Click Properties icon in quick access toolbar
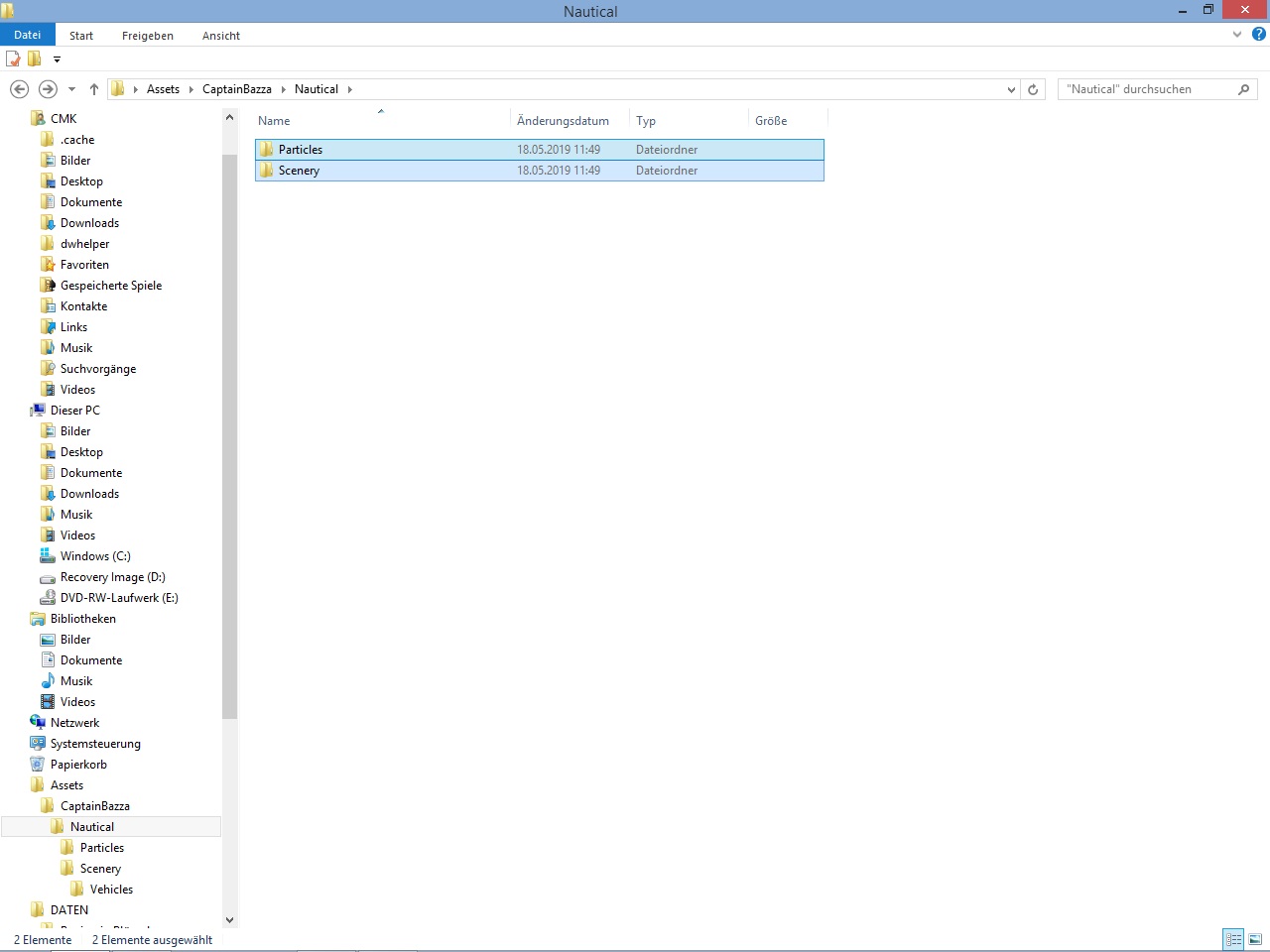This screenshot has width=1270, height=952. click(14, 59)
